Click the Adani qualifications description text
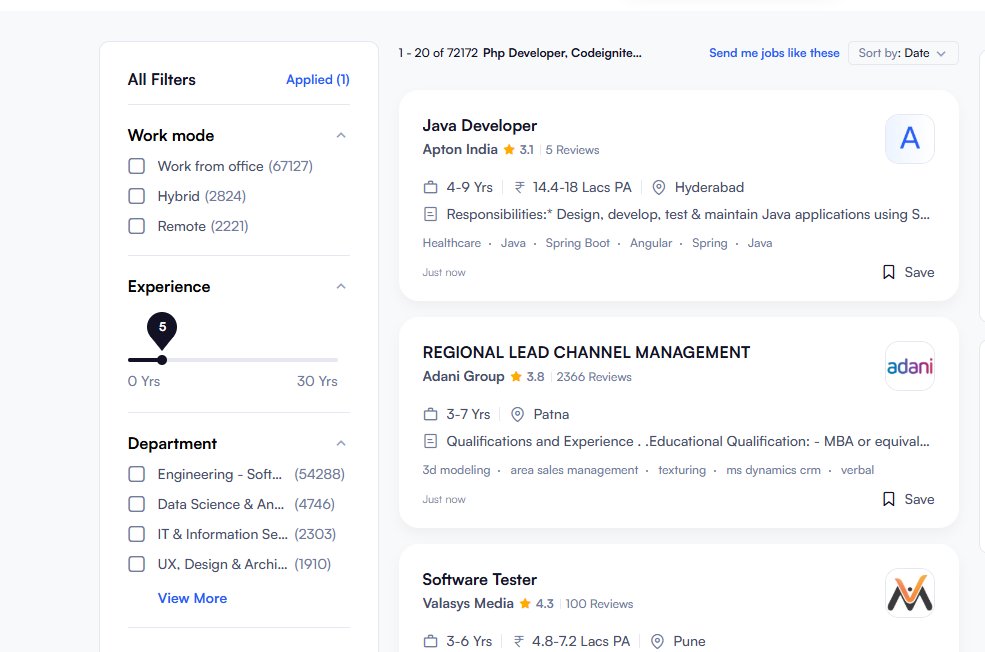Screen dimensions: 985x652 click(x=688, y=442)
